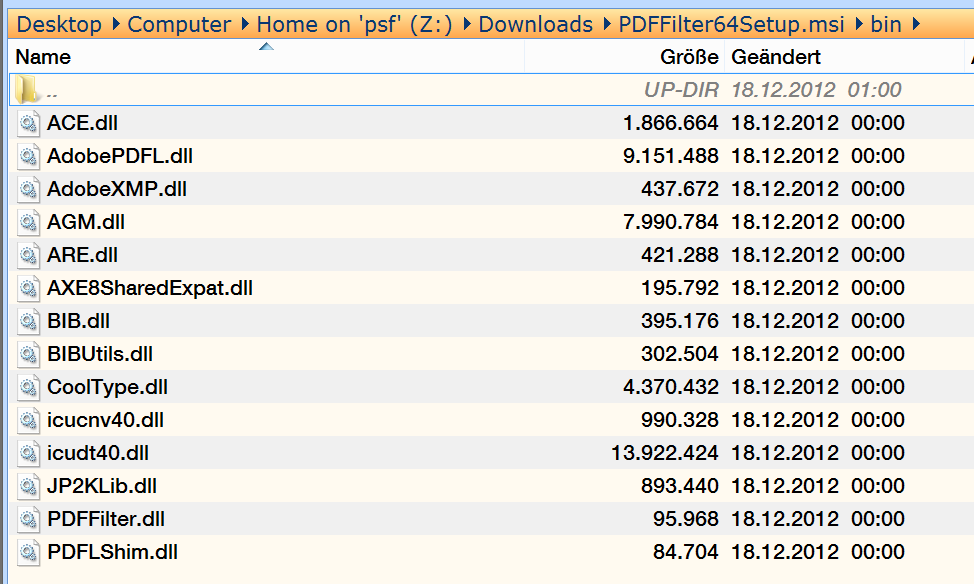Click the parent directory folder icon
This screenshot has width=974, height=584.
tap(27, 89)
